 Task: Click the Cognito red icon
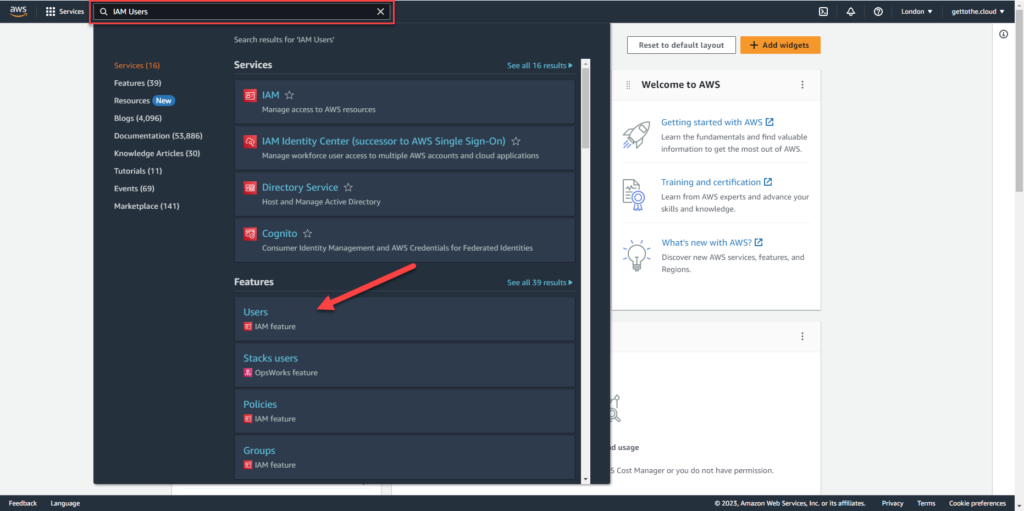coord(249,234)
